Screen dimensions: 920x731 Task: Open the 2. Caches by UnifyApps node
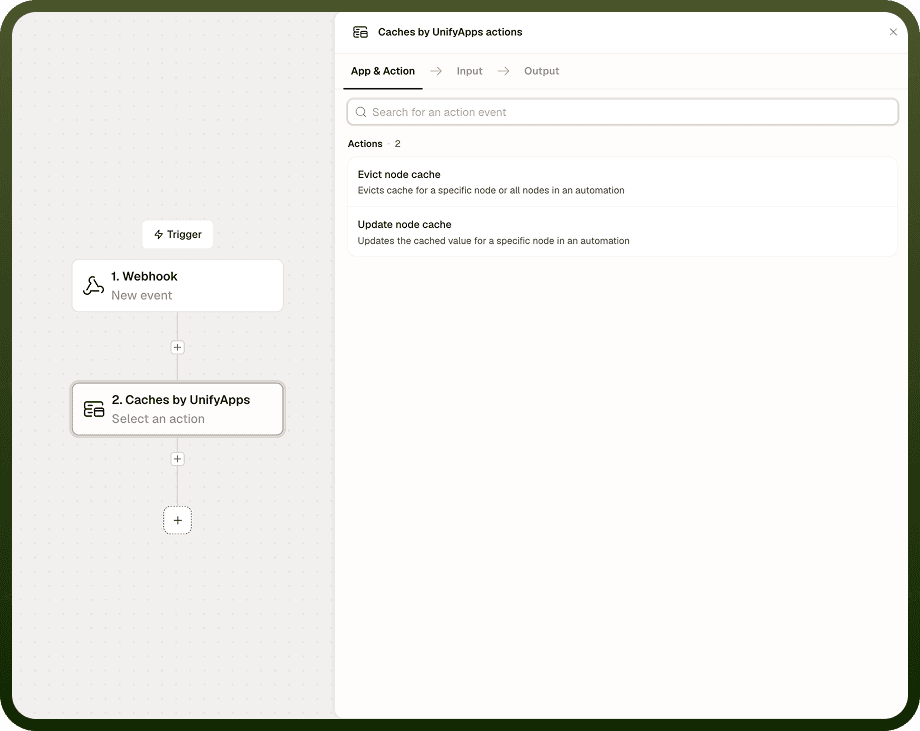(178, 409)
